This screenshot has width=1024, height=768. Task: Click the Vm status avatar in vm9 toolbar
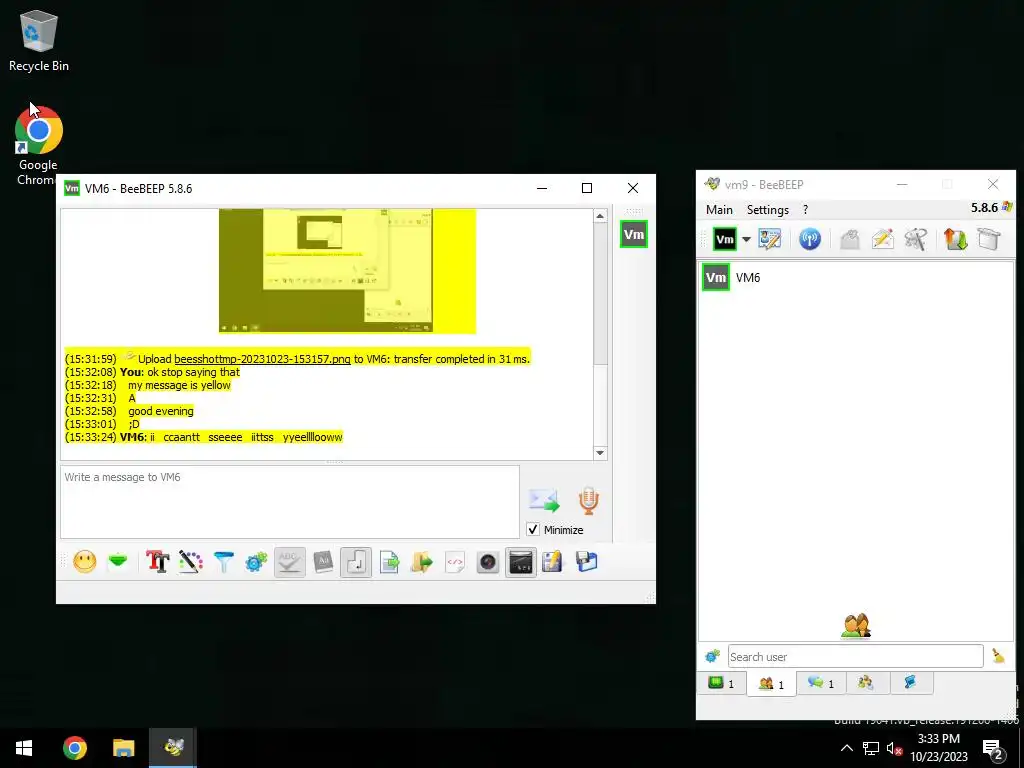point(725,239)
